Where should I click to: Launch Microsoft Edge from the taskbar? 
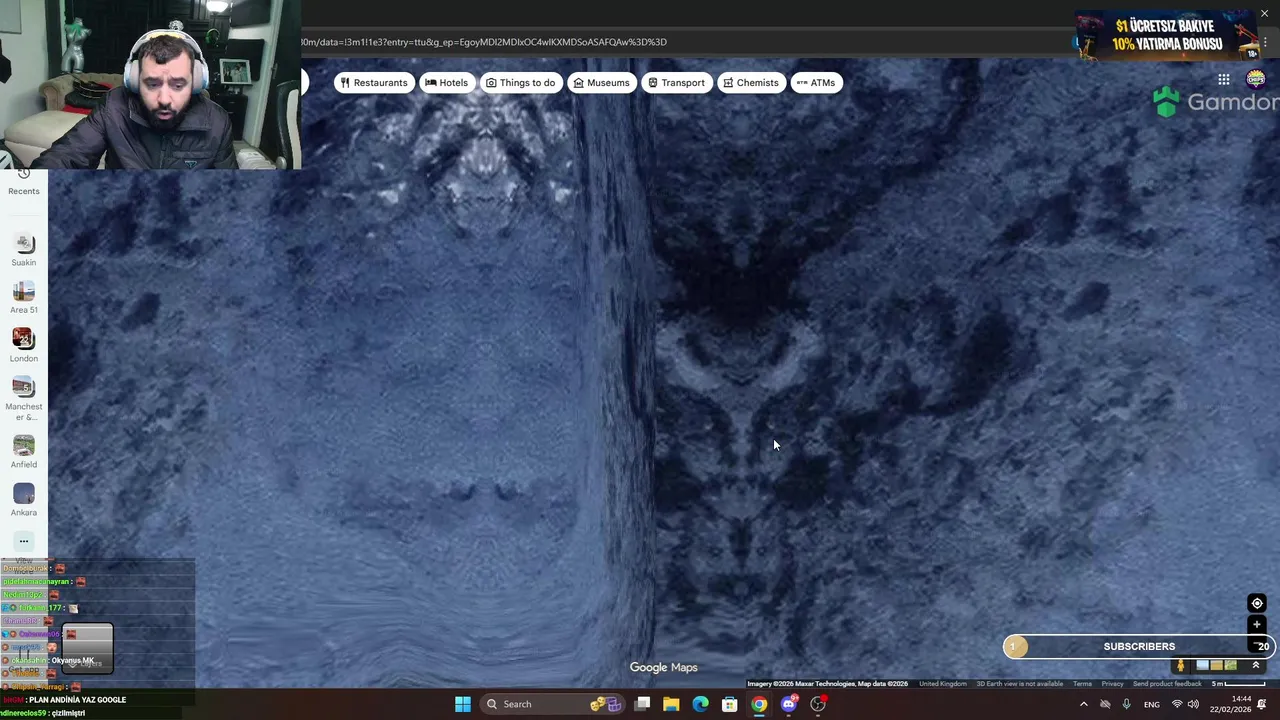coord(700,704)
